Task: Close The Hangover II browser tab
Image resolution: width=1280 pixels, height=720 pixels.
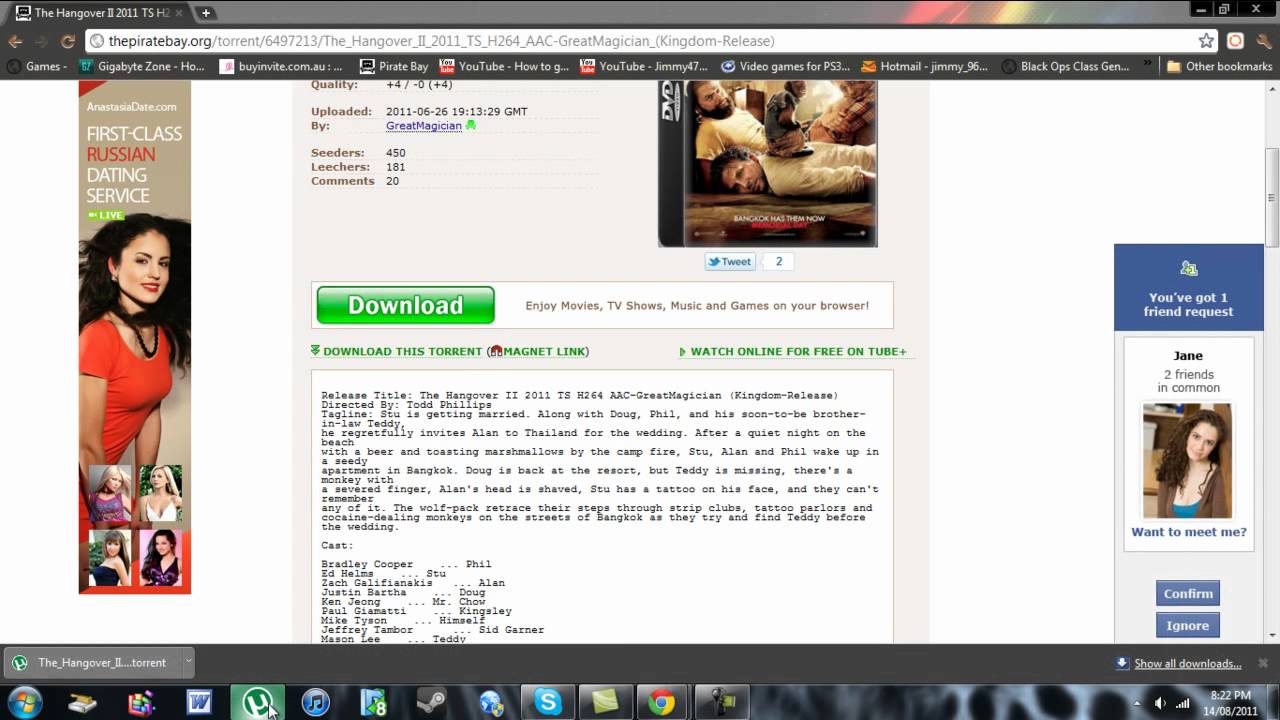Action: pos(178,13)
